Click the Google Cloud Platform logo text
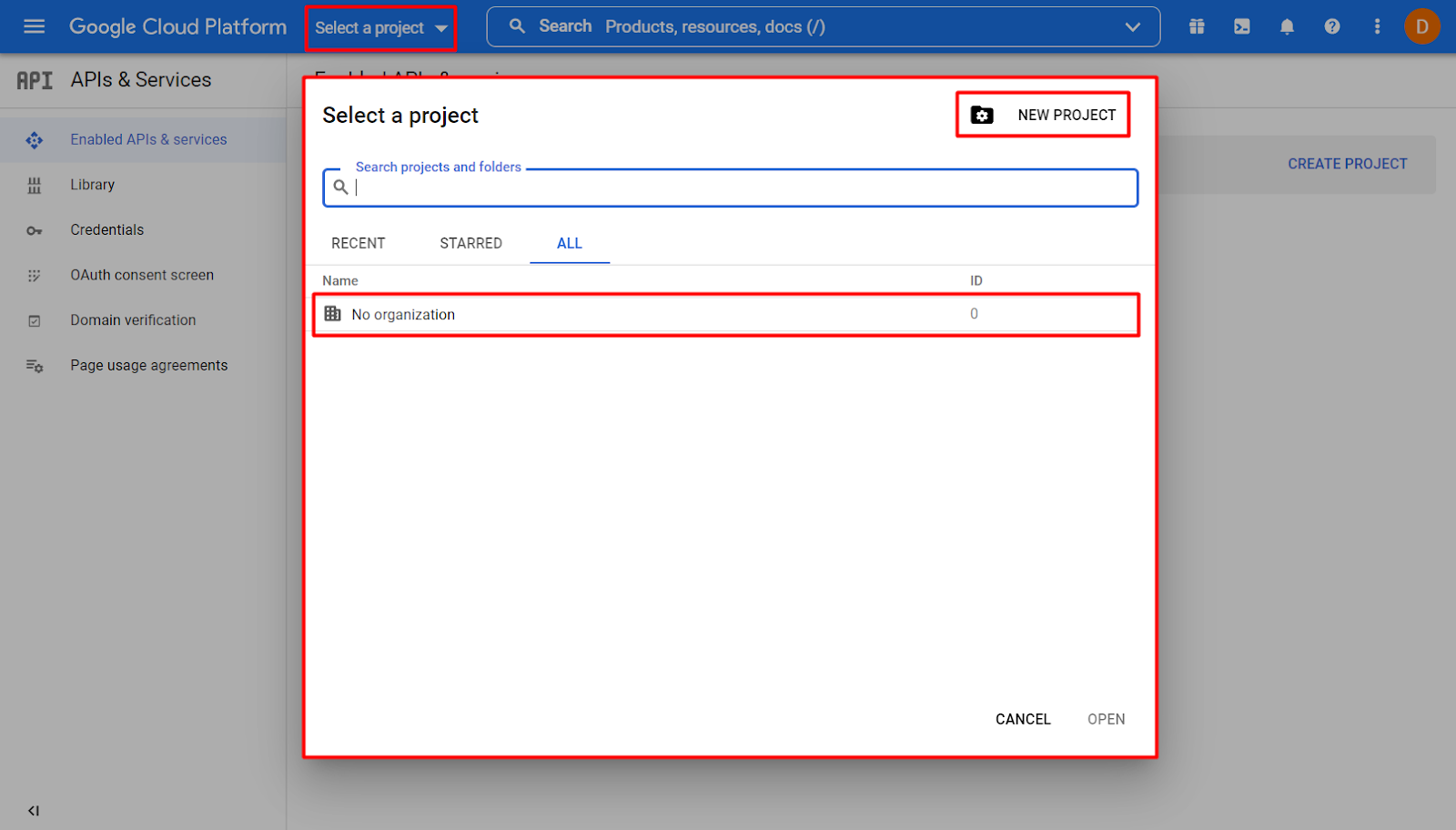Viewport: 1456px width, 830px height. (177, 26)
